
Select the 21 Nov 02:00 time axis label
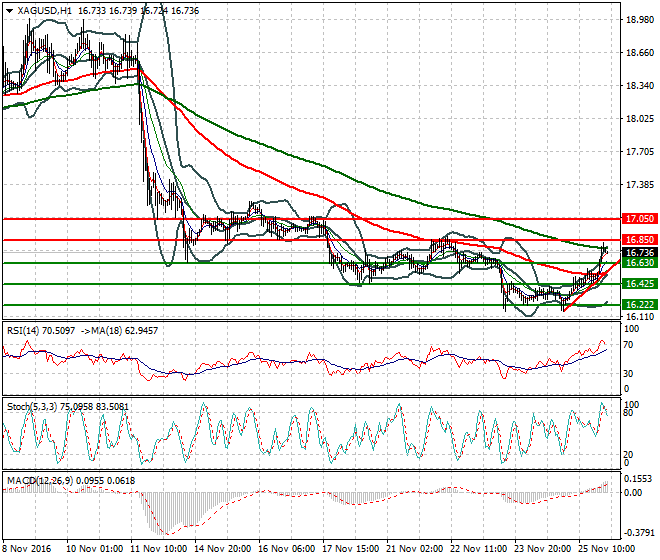coord(415,549)
